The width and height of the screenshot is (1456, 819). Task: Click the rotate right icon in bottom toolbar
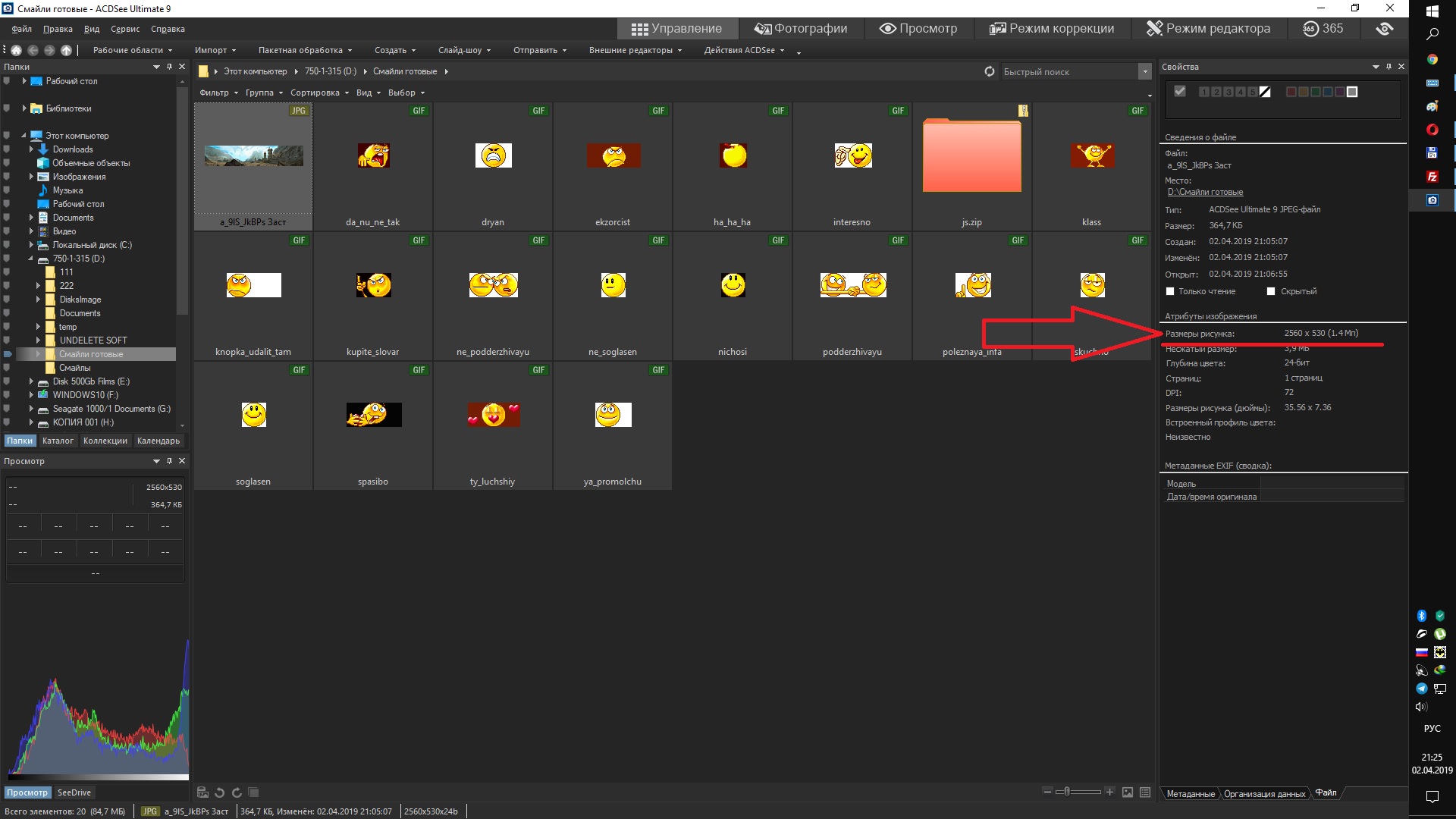pos(237,792)
